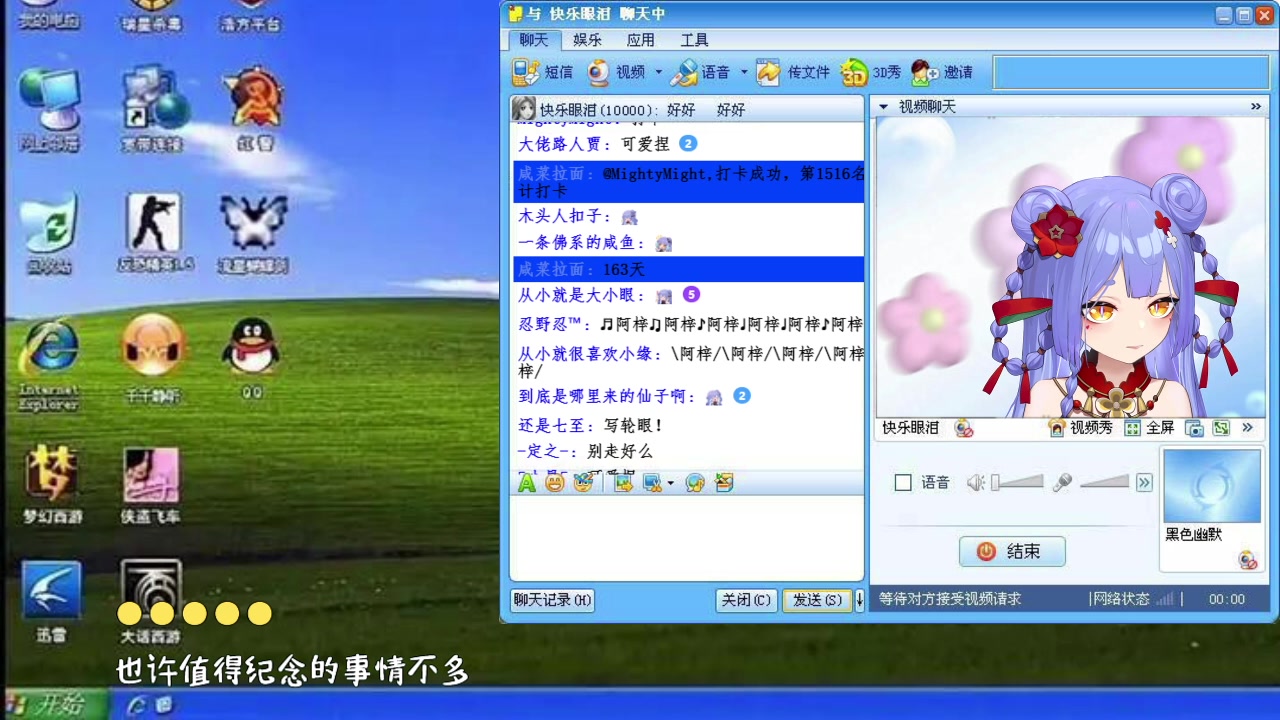1280x720 pixels.
Task: Open the smiley emoticon picker
Action: coord(555,483)
